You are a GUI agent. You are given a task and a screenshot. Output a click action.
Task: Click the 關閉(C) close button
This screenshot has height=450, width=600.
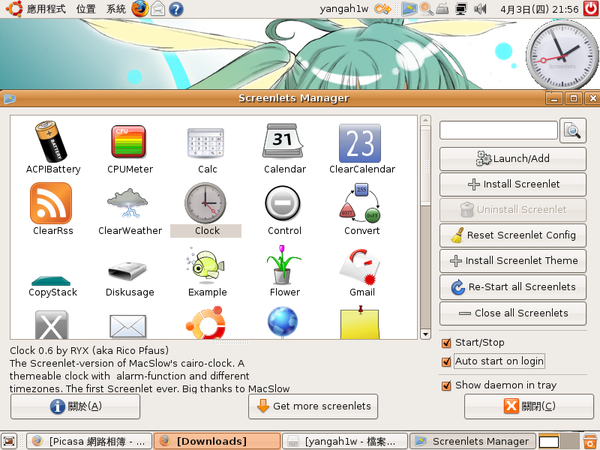[529, 406]
